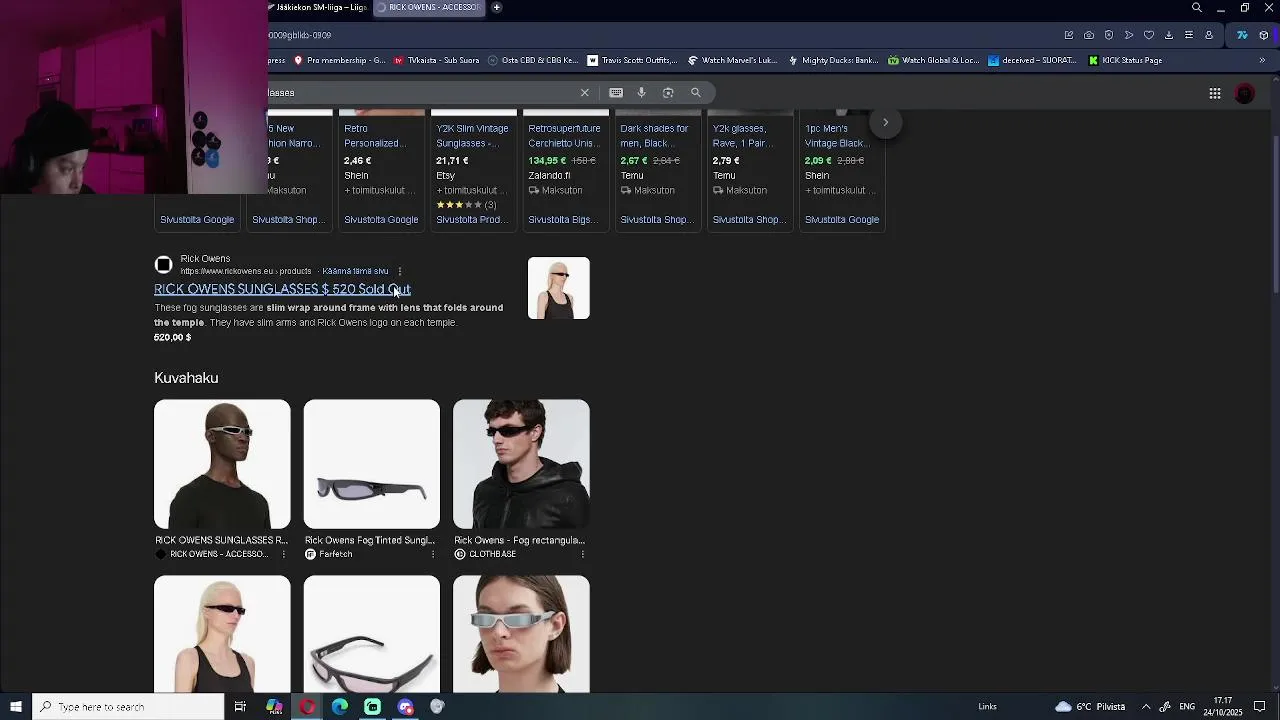Viewport: 1280px width, 720px height.
Task: Open the Rick Owens result thumbnail image
Action: pyautogui.click(x=559, y=288)
